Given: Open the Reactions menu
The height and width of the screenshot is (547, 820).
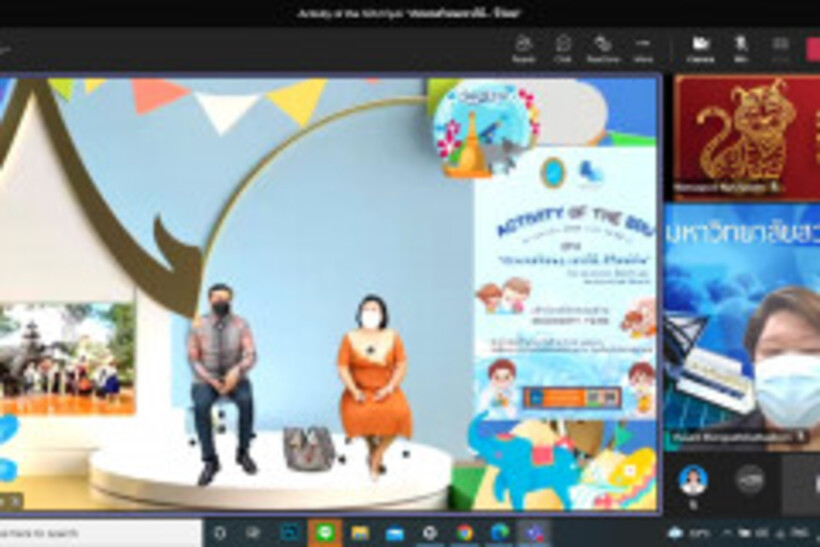Looking at the screenshot, I should pos(602,48).
